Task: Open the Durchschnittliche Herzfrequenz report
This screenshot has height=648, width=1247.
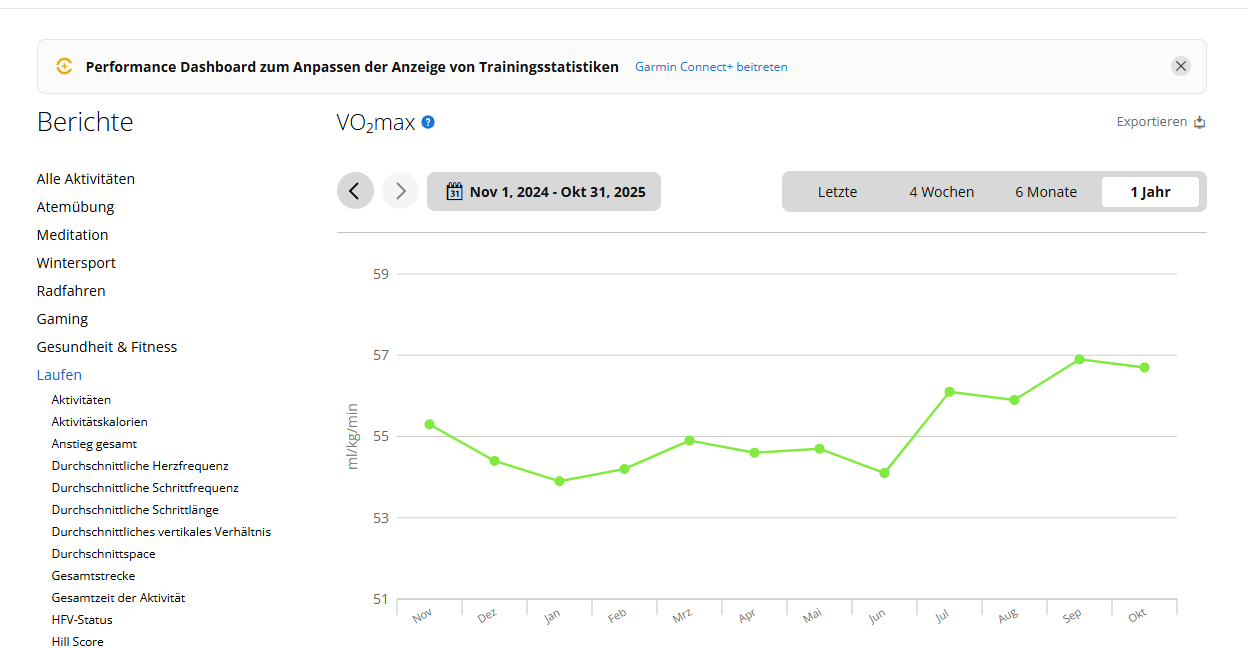Action: pyautogui.click(x=140, y=466)
